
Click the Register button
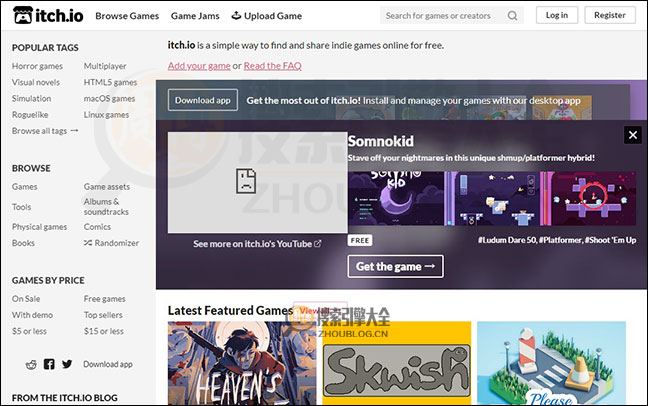pyautogui.click(x=610, y=15)
